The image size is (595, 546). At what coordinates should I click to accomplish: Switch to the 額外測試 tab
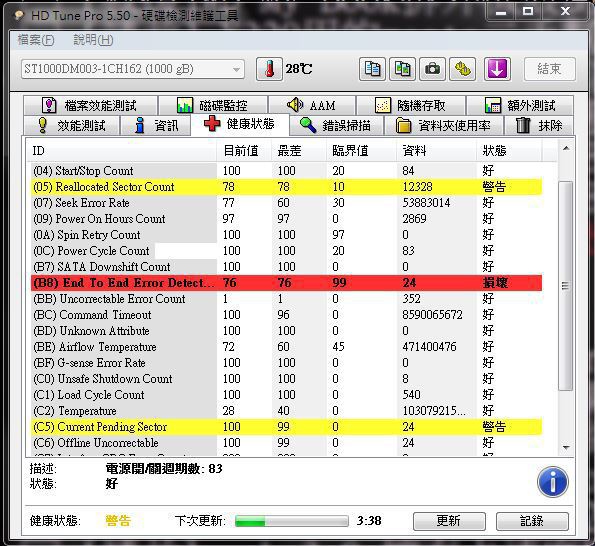tap(520, 105)
